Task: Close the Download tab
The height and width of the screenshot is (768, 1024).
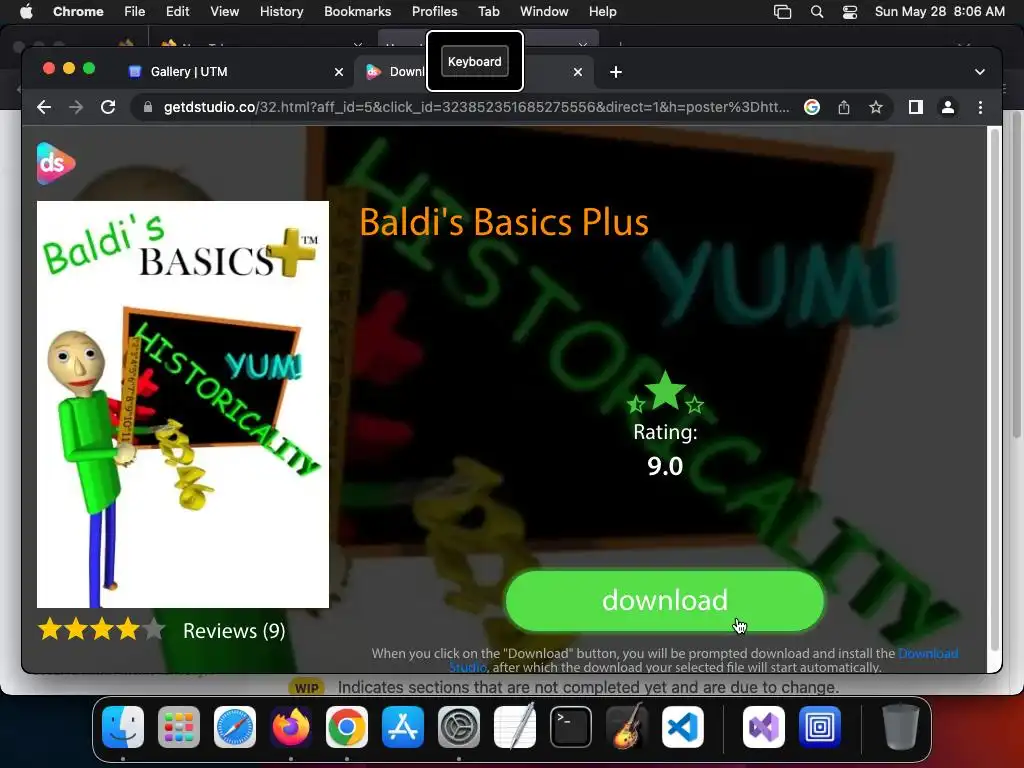Action: (x=577, y=72)
